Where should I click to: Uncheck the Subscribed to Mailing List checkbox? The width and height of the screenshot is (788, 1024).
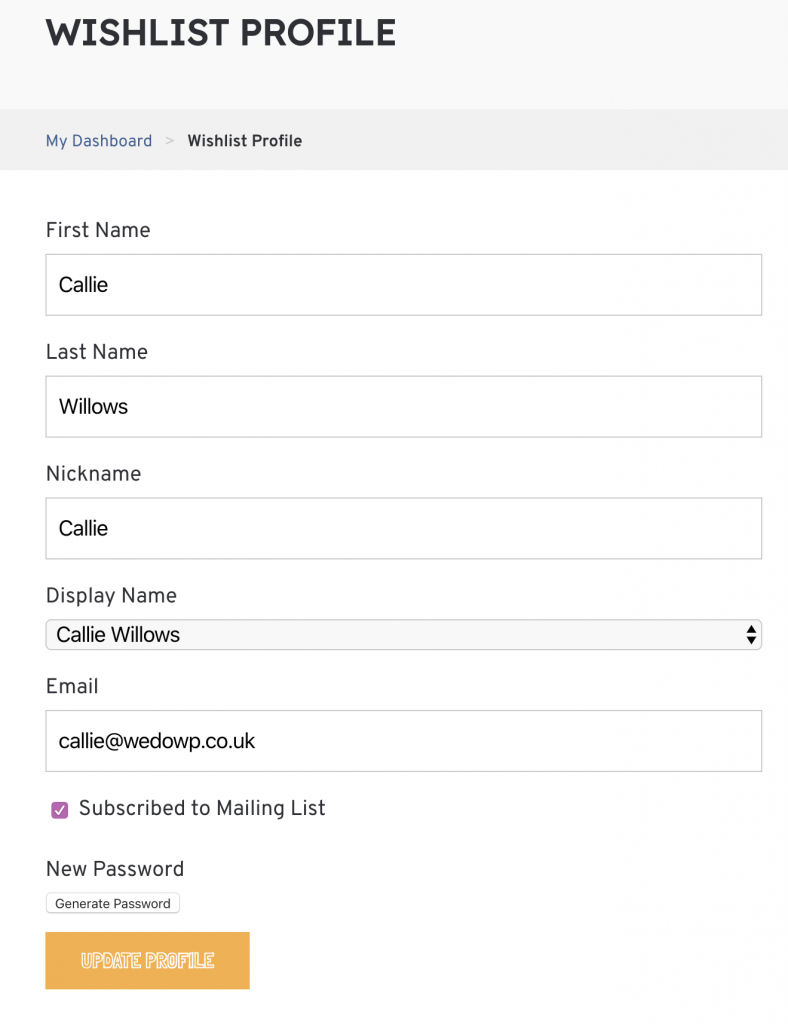tap(59, 810)
